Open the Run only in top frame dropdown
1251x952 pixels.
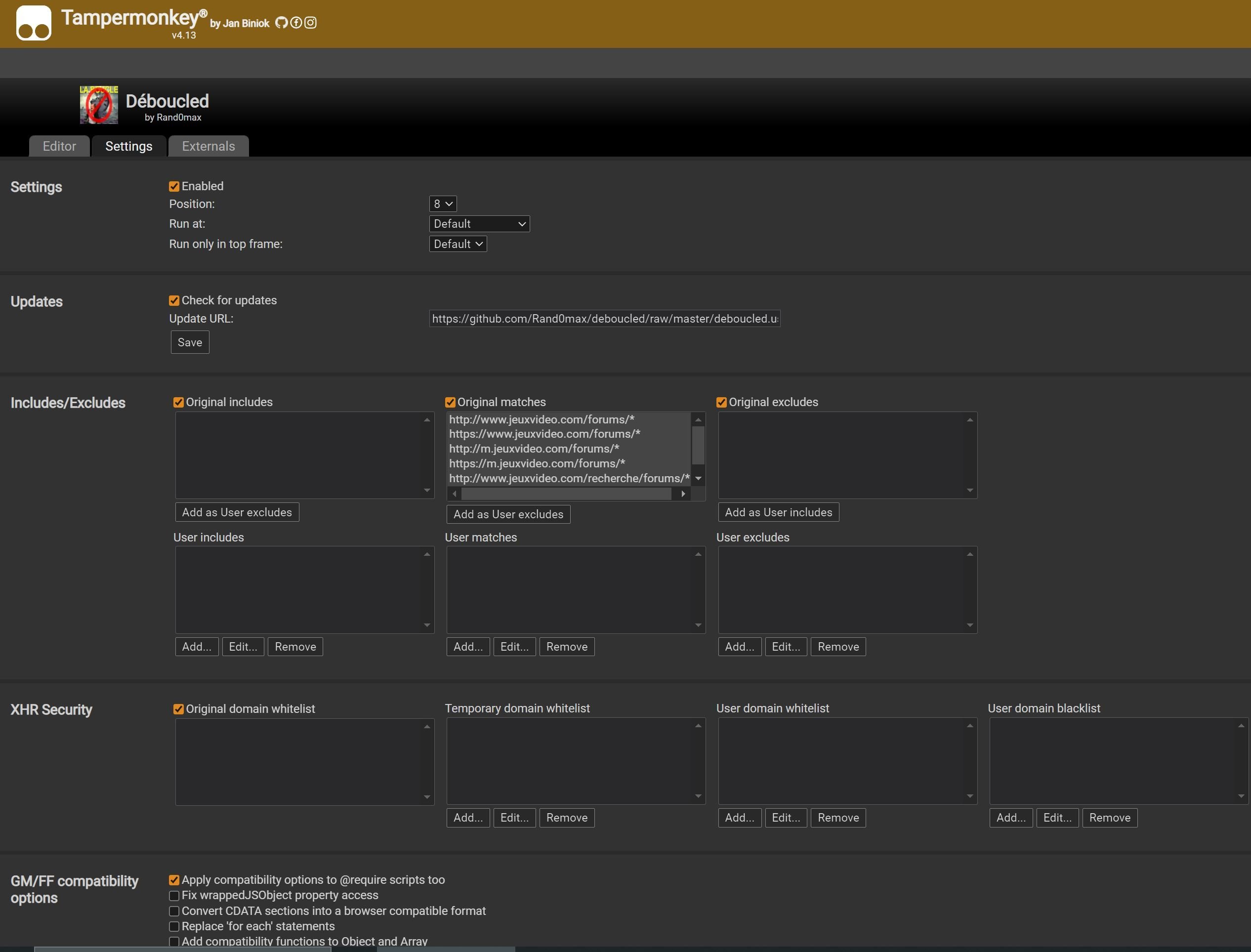(458, 244)
